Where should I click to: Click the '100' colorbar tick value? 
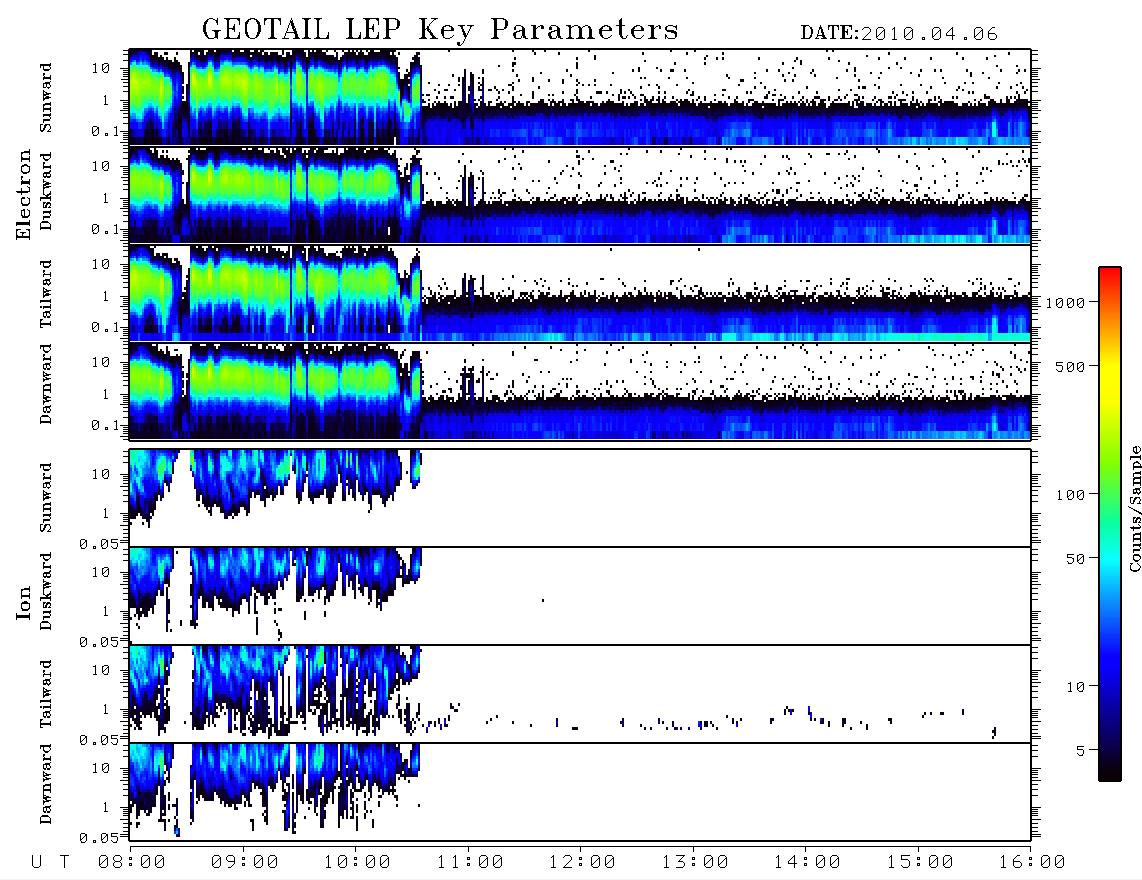[1070, 495]
